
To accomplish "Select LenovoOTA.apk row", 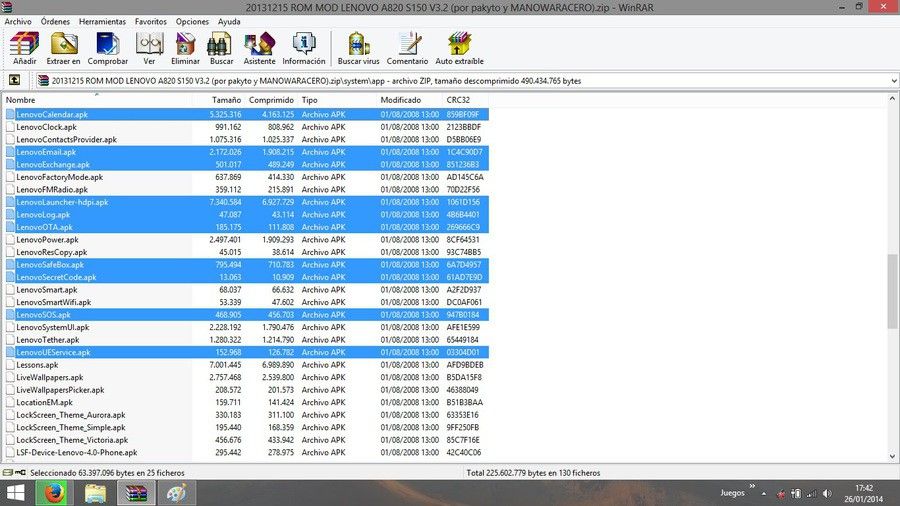I will (x=247, y=227).
